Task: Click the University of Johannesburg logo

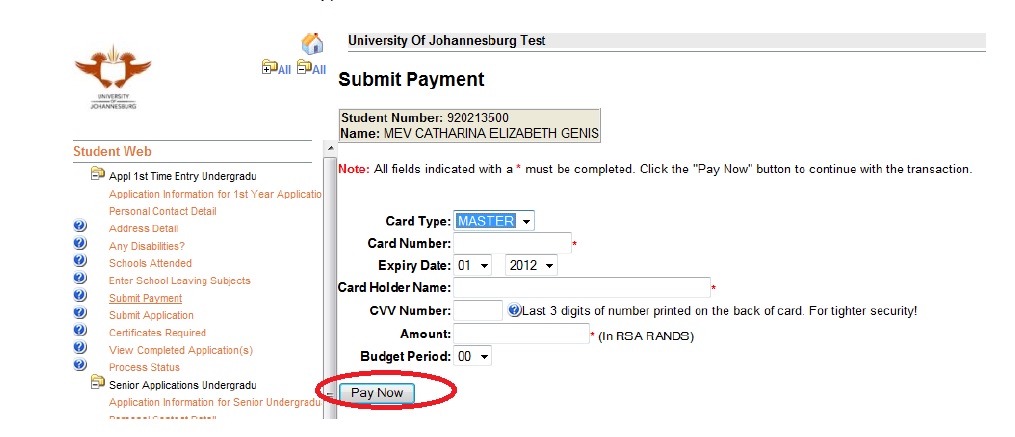Action: pos(113,76)
